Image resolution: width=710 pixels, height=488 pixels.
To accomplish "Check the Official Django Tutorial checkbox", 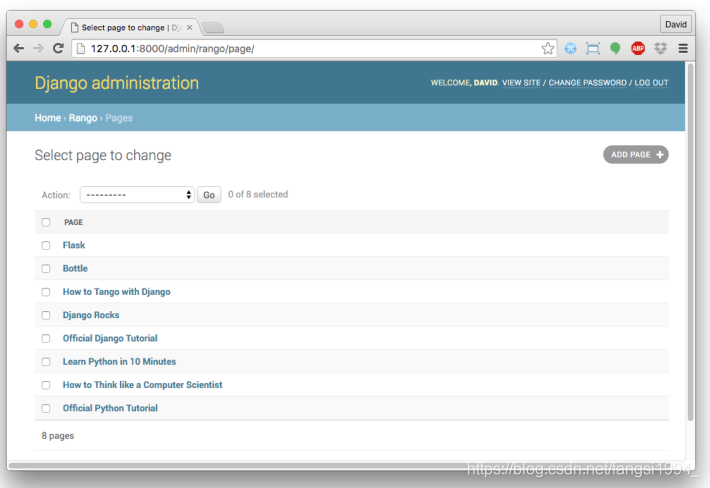I will pos(46,339).
